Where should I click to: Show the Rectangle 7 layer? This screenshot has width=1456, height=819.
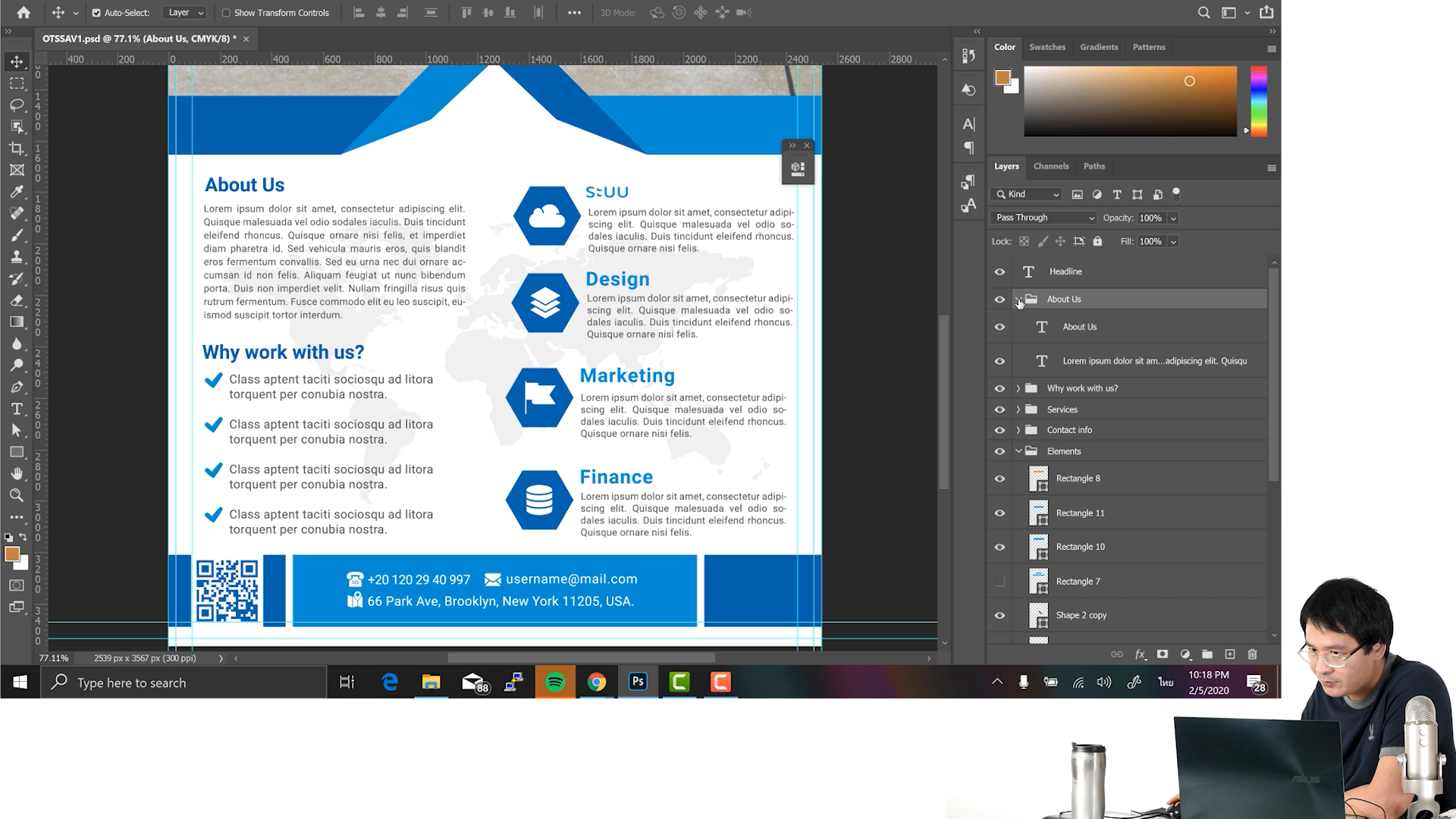[999, 582]
